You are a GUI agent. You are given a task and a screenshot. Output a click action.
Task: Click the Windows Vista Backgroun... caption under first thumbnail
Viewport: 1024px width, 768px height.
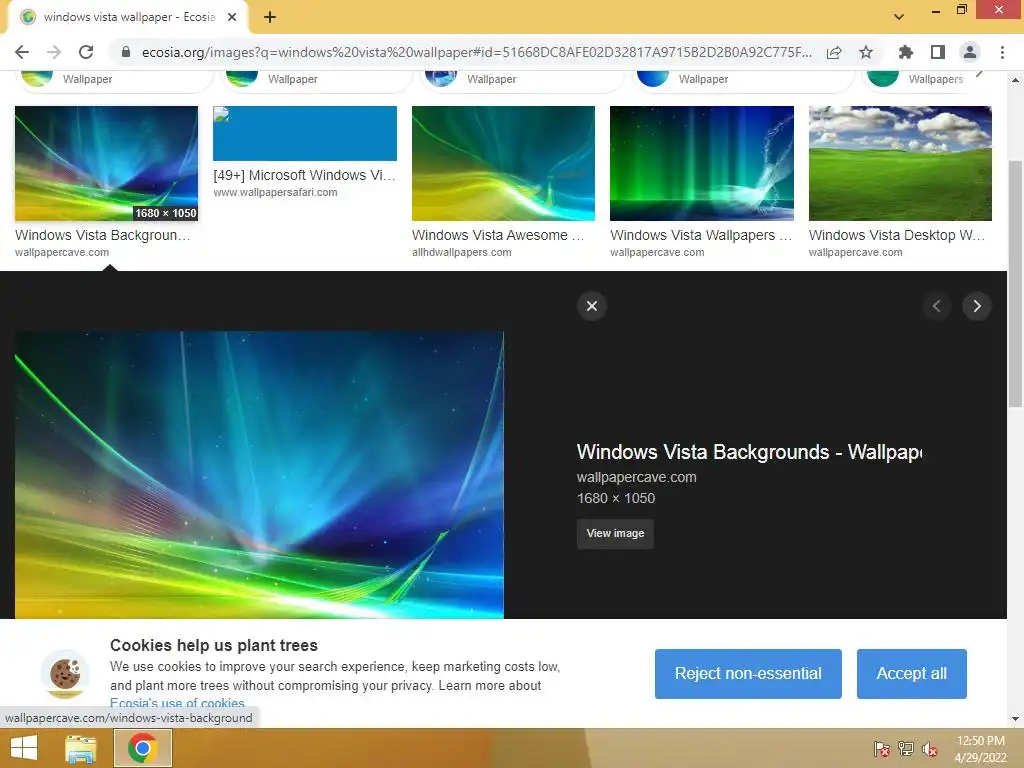point(103,235)
